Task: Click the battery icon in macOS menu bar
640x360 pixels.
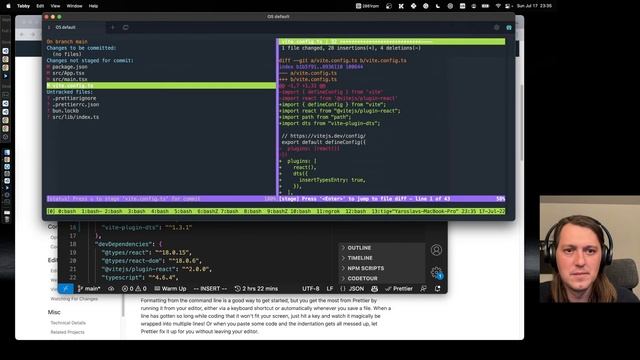Action: (x=485, y=6)
